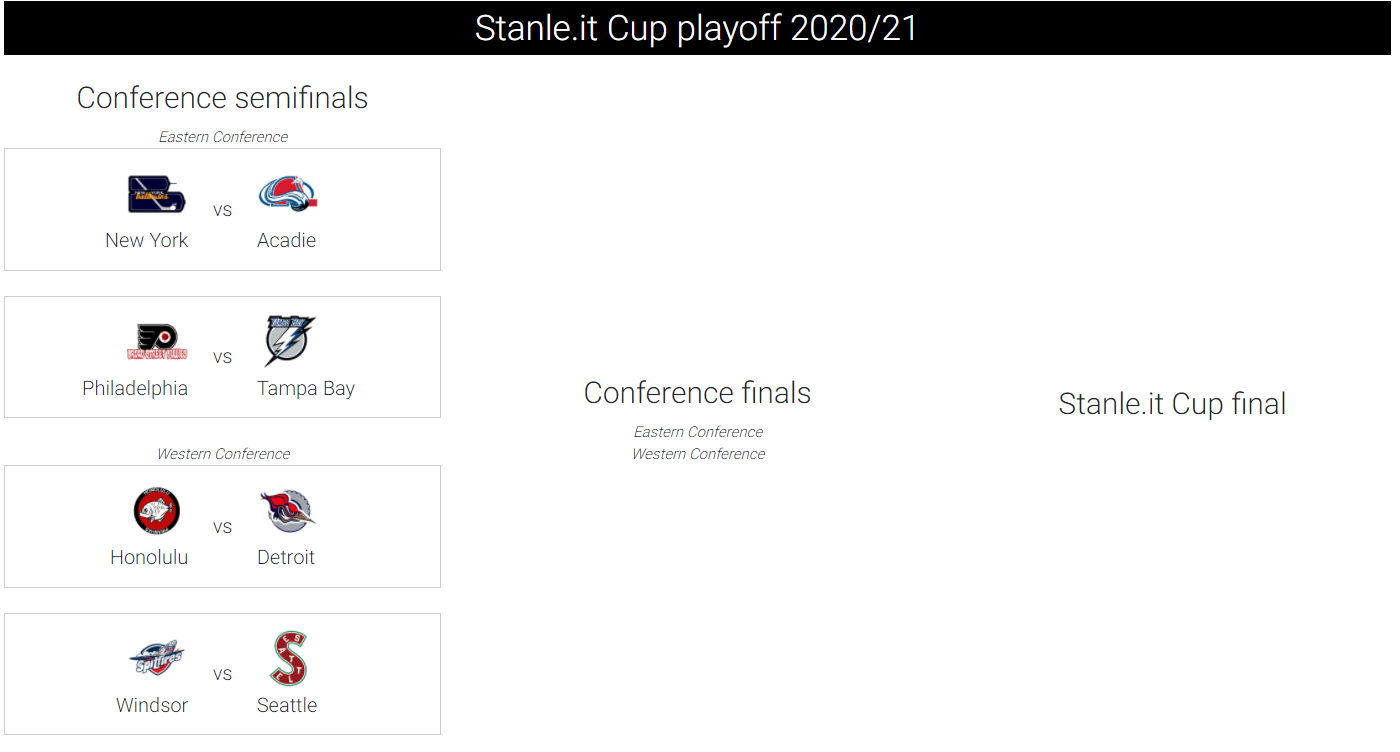Viewport: 1400px width, 752px height.
Task: Click the Tampa Bay team name
Action: [x=306, y=388]
